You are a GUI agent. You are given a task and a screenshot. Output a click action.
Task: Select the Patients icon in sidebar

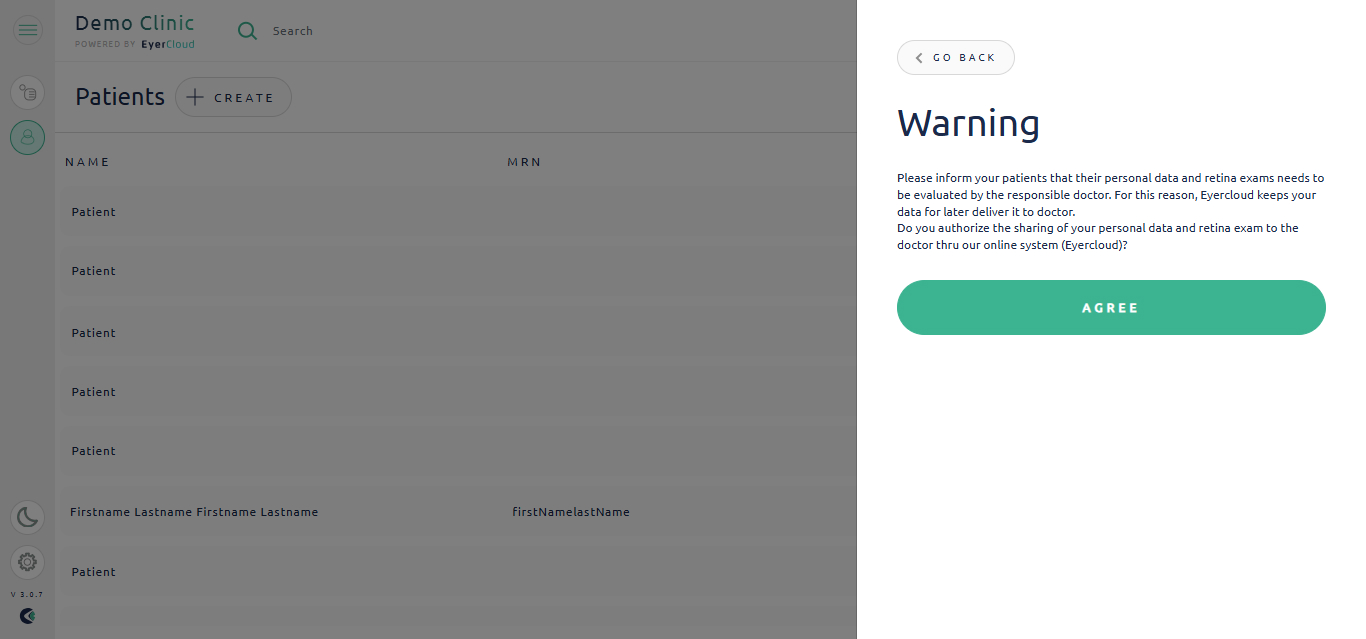[28, 137]
